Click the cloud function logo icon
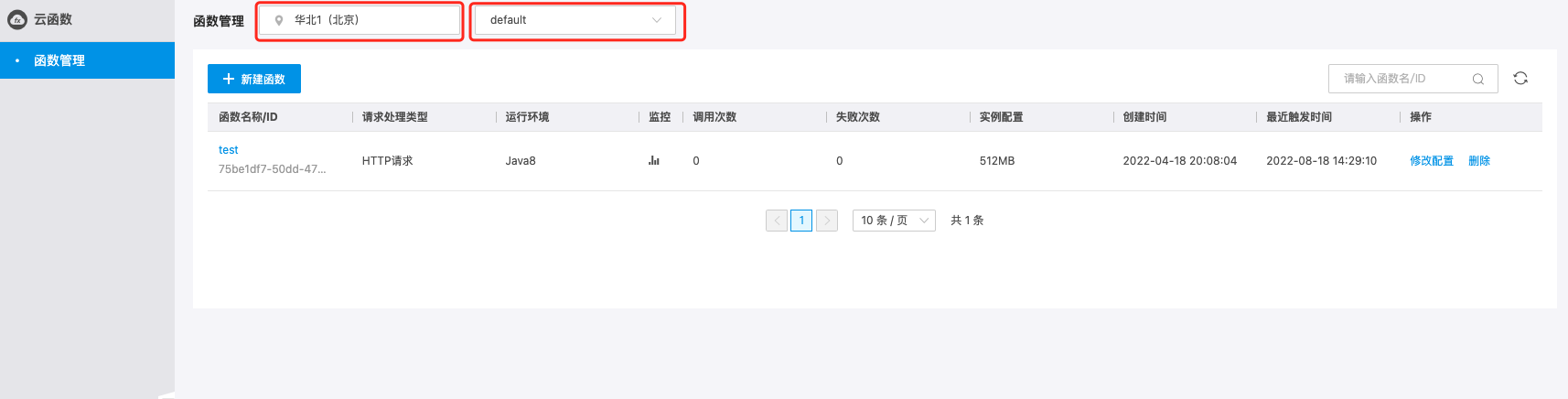Screen dimensions: 1568x399 17,19
